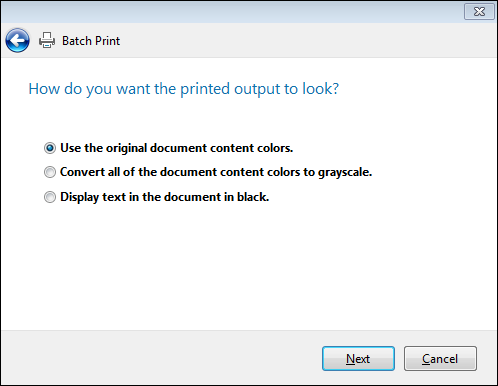The width and height of the screenshot is (498, 386).
Task: Click the label 'Use the original document content colors.'
Action: click(177, 148)
